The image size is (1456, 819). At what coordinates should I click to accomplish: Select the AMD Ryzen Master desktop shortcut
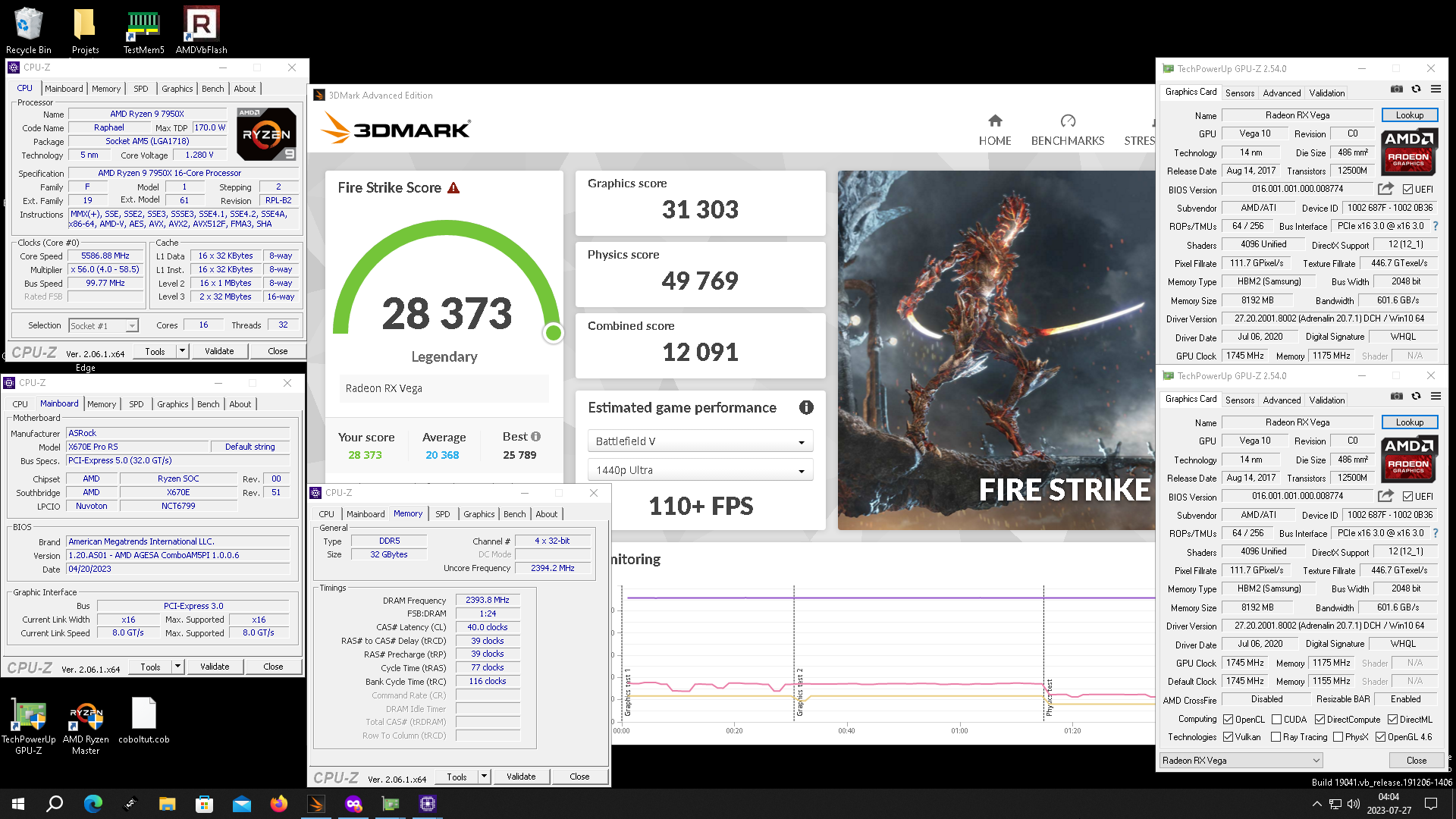(86, 726)
